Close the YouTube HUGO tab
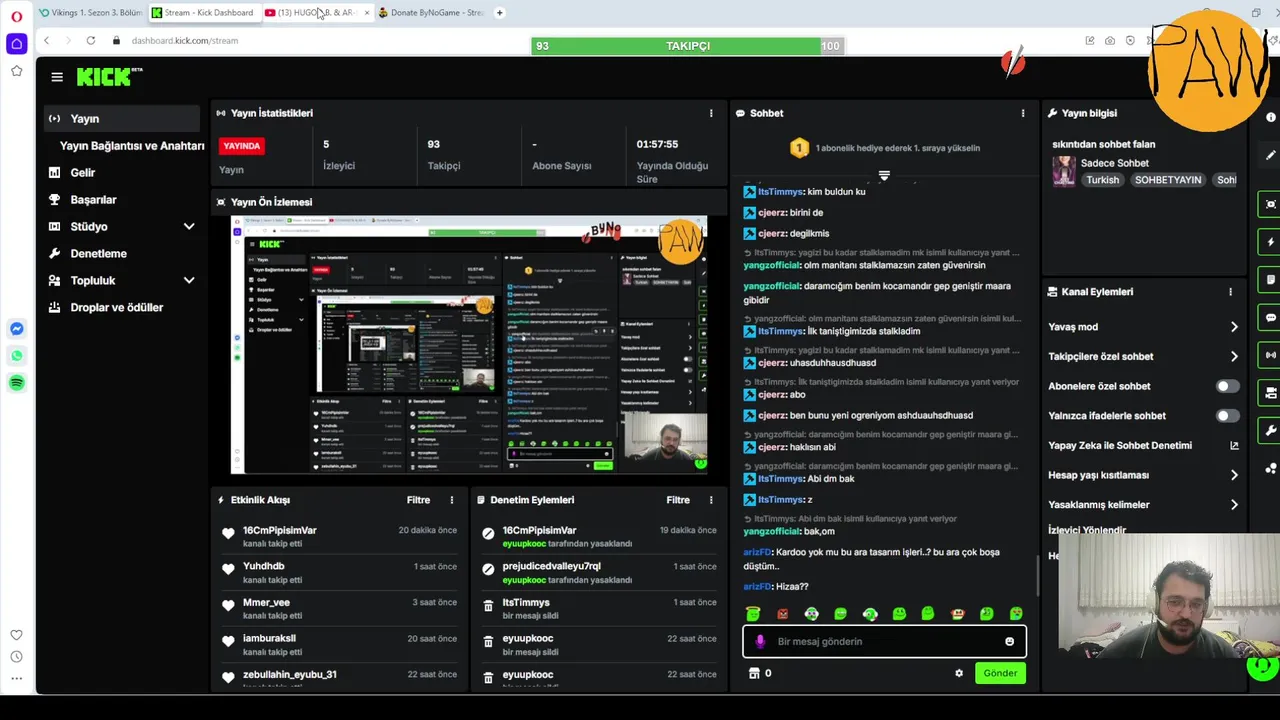 pyautogui.click(x=366, y=13)
